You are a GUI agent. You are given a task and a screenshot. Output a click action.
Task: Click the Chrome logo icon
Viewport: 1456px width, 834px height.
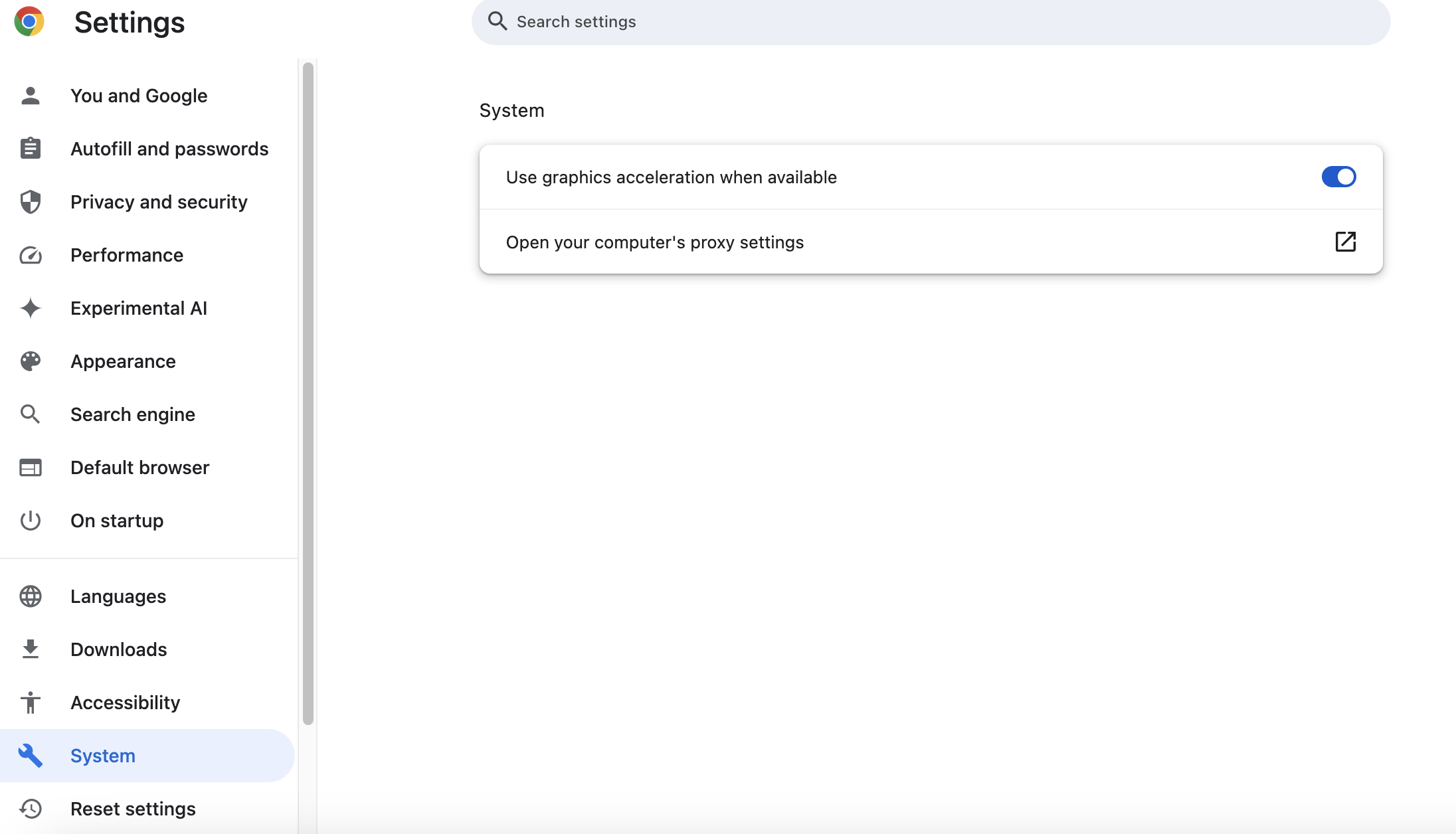[29, 22]
